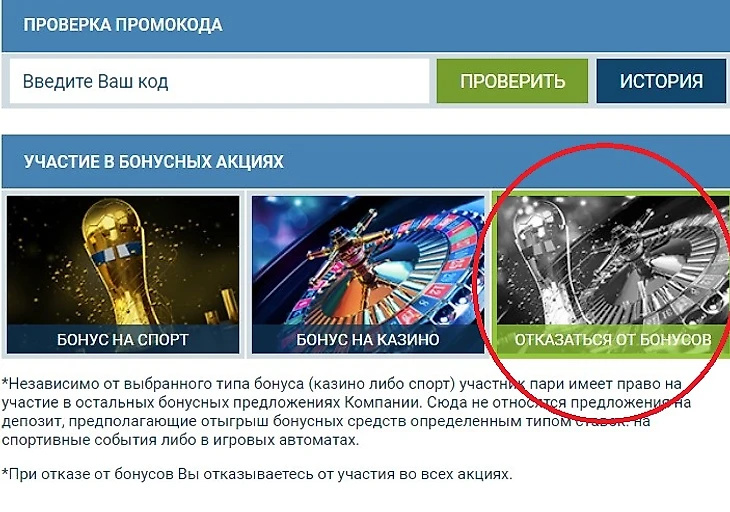Select the colorful roulette wheel casino image
This screenshot has height=512, width=730.
(x=368, y=260)
